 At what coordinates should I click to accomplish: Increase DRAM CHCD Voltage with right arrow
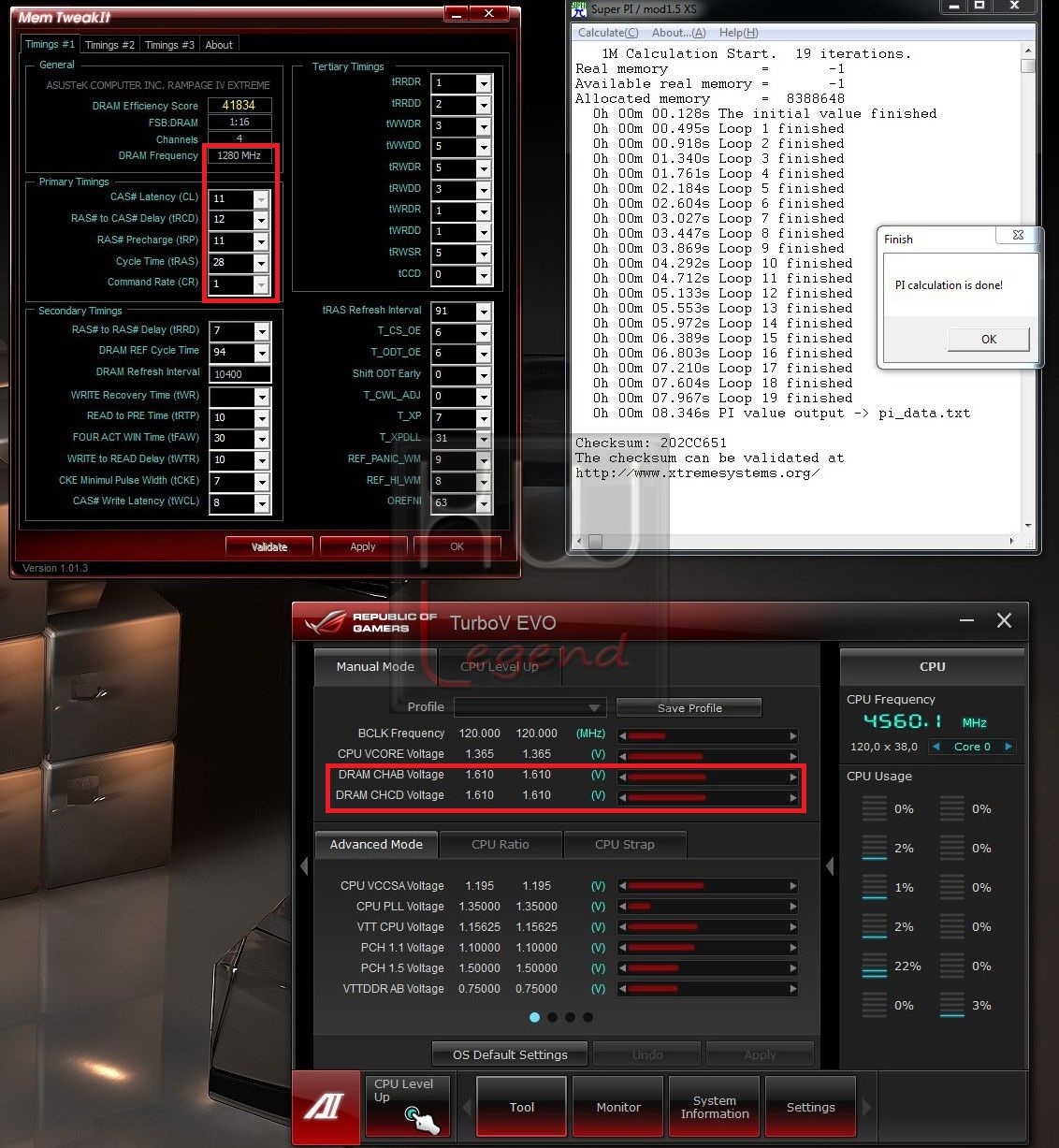pyautogui.click(x=793, y=797)
